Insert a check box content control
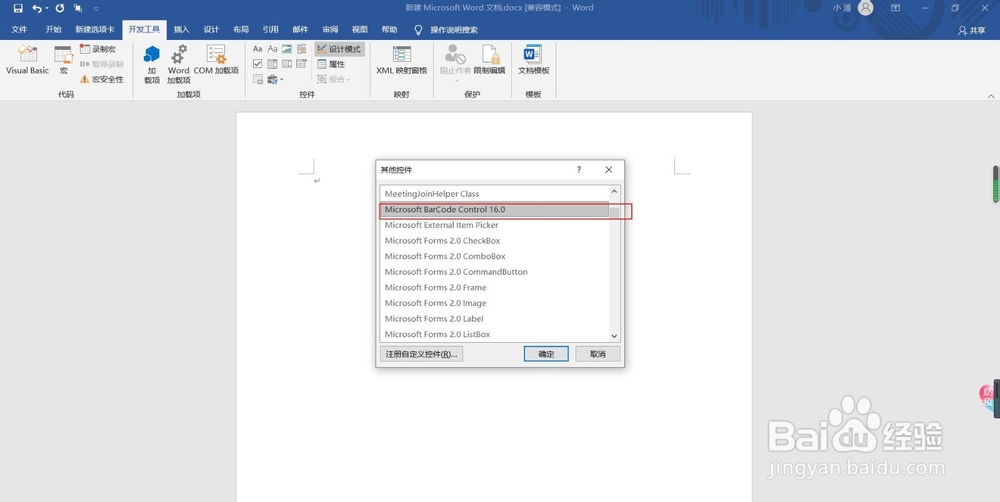 pyautogui.click(x=258, y=64)
